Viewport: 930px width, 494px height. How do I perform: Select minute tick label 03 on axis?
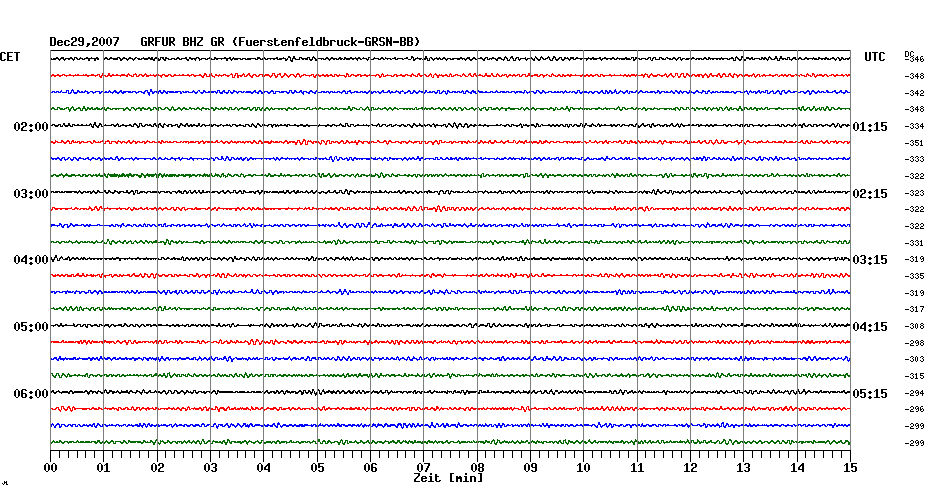[x=211, y=468]
